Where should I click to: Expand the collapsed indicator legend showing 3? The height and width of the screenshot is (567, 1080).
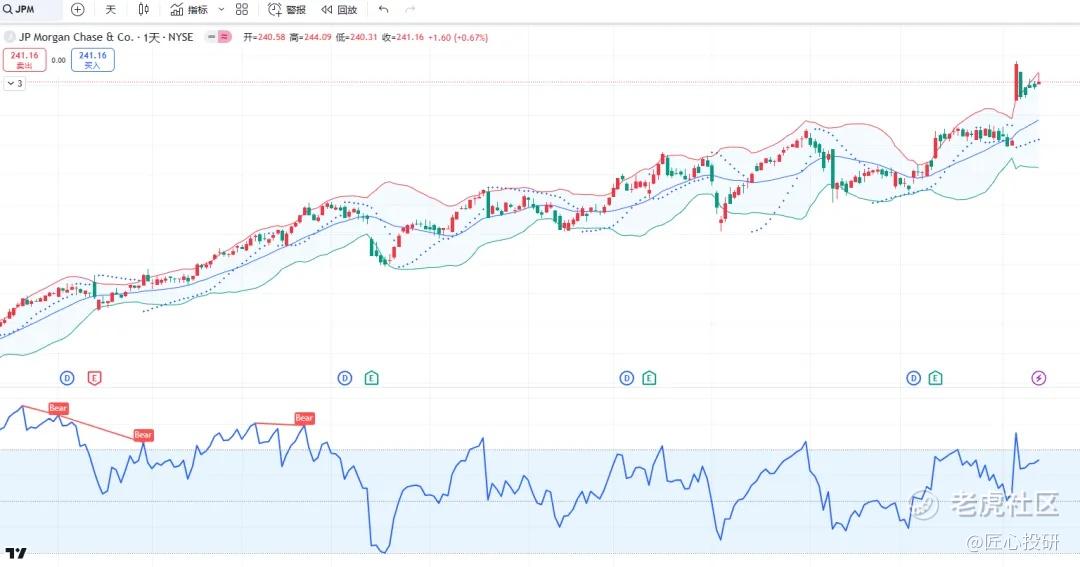pos(14,83)
